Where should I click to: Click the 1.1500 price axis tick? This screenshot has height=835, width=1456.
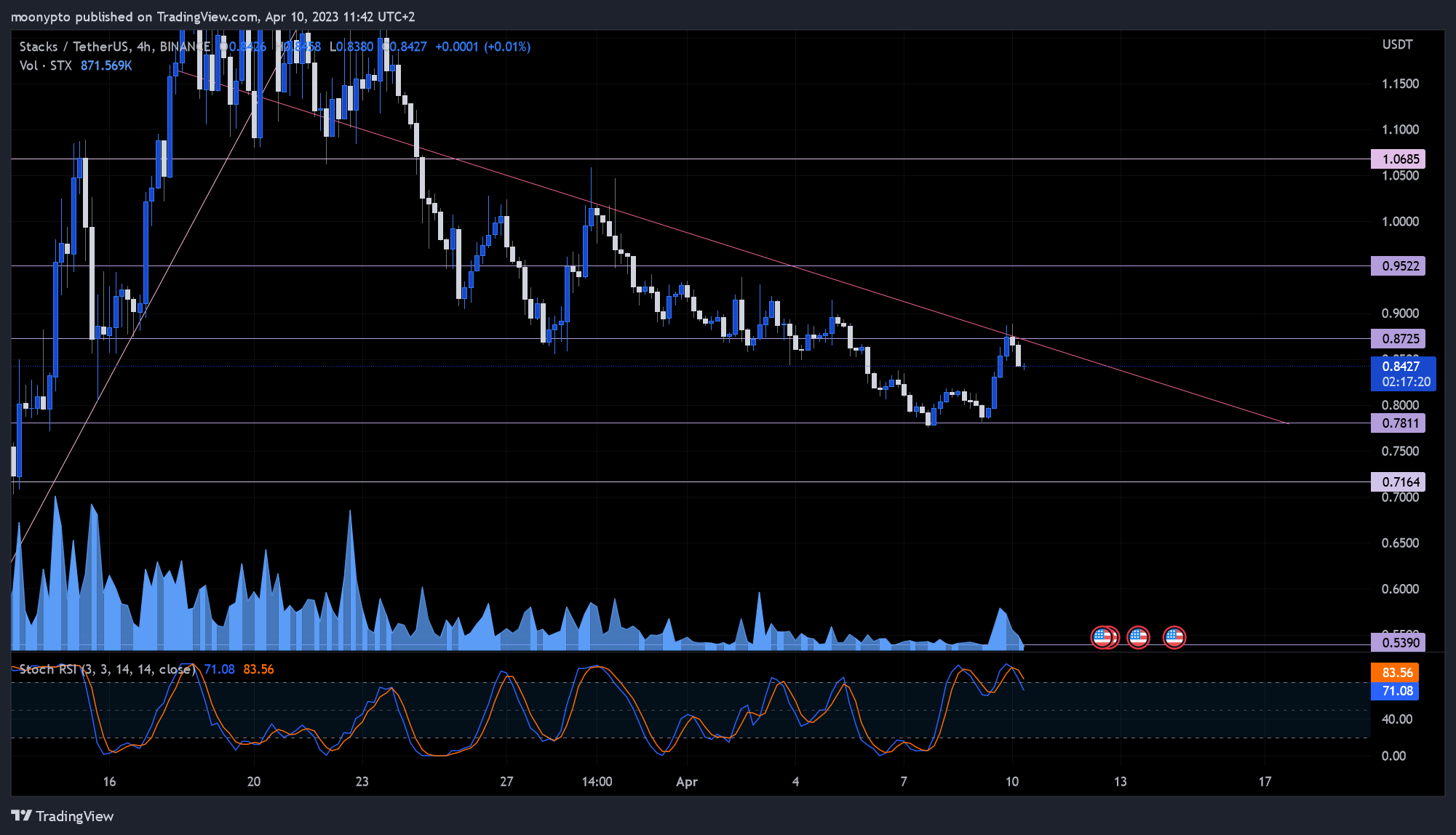coord(1400,84)
